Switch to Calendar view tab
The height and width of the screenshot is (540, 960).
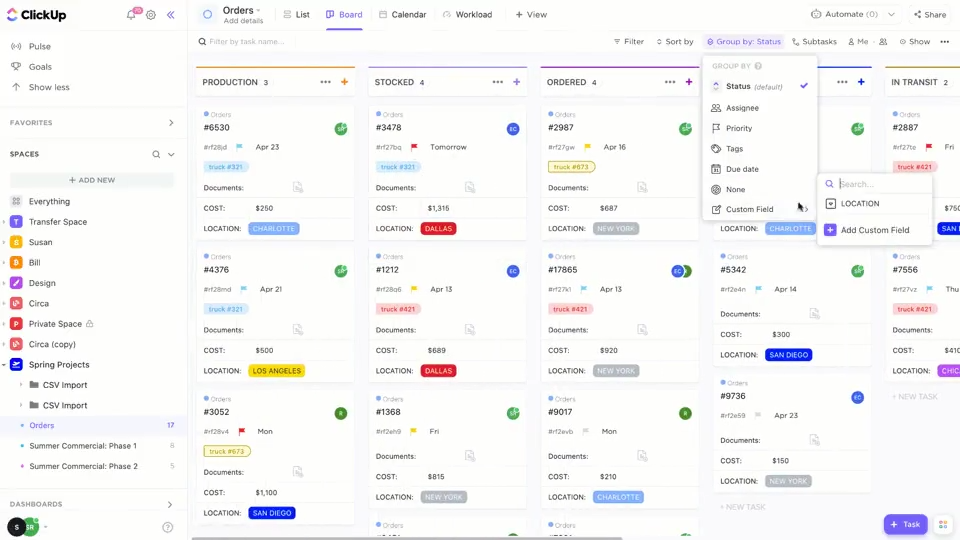[402, 15]
